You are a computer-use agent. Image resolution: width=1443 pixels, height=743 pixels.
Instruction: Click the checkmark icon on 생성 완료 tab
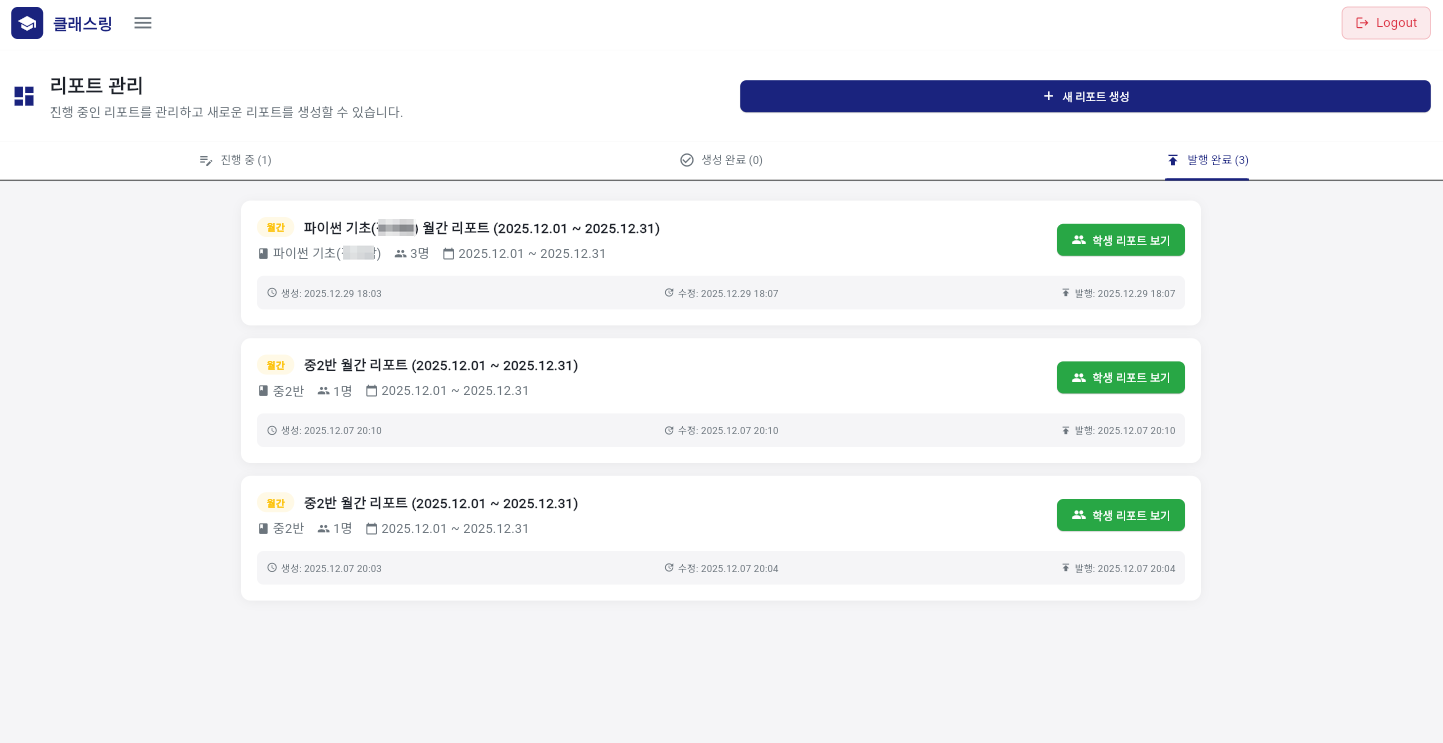coord(687,160)
